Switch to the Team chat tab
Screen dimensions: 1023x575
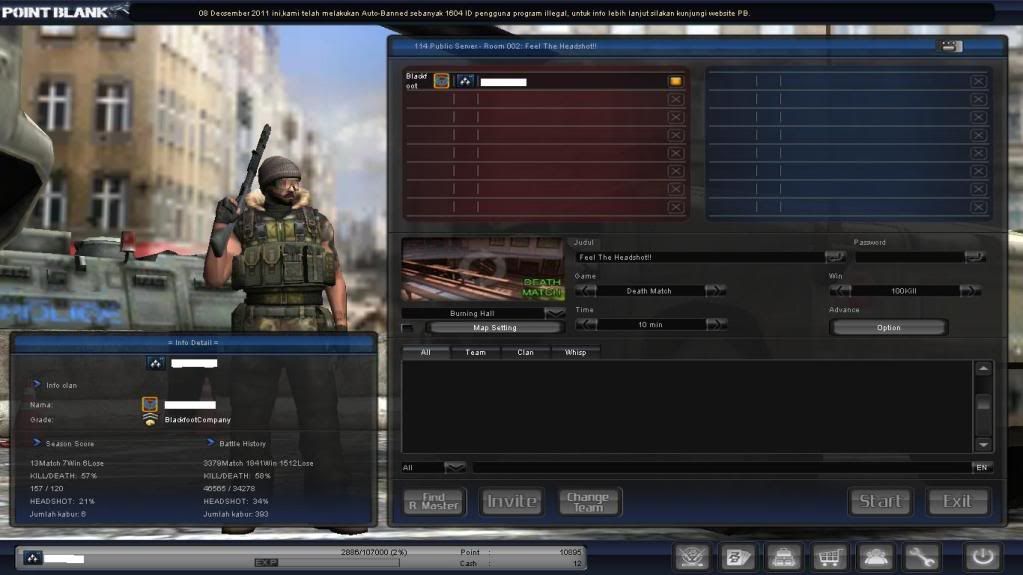pos(475,352)
